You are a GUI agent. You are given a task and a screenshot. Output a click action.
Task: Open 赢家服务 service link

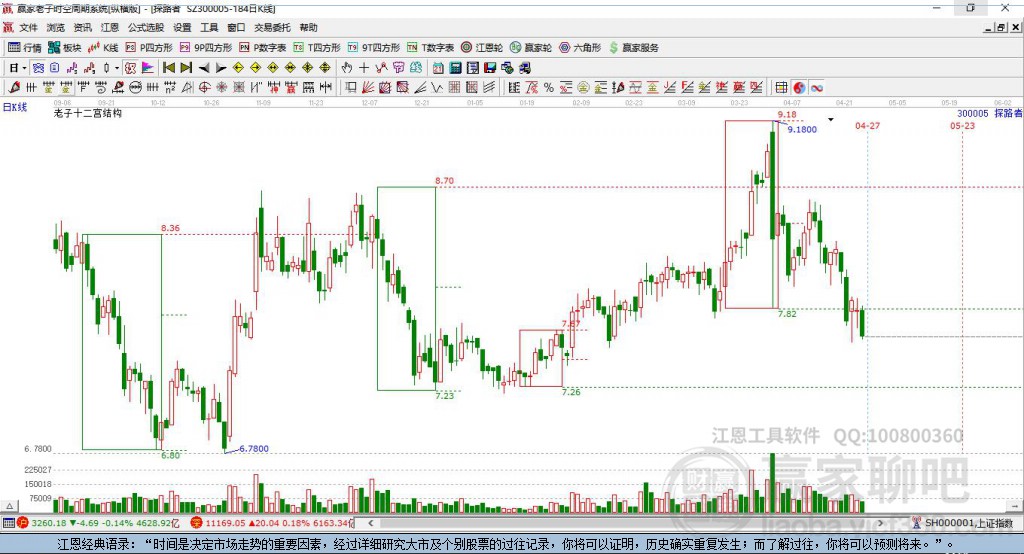[x=634, y=48]
